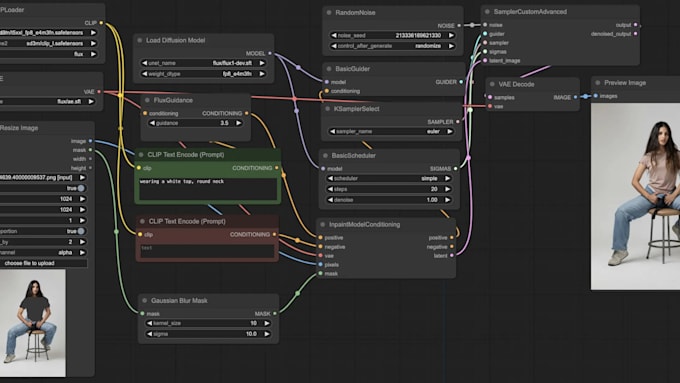Select the input image thumbnail of the seated woman in black top
The height and width of the screenshot is (383, 680).
[33, 323]
